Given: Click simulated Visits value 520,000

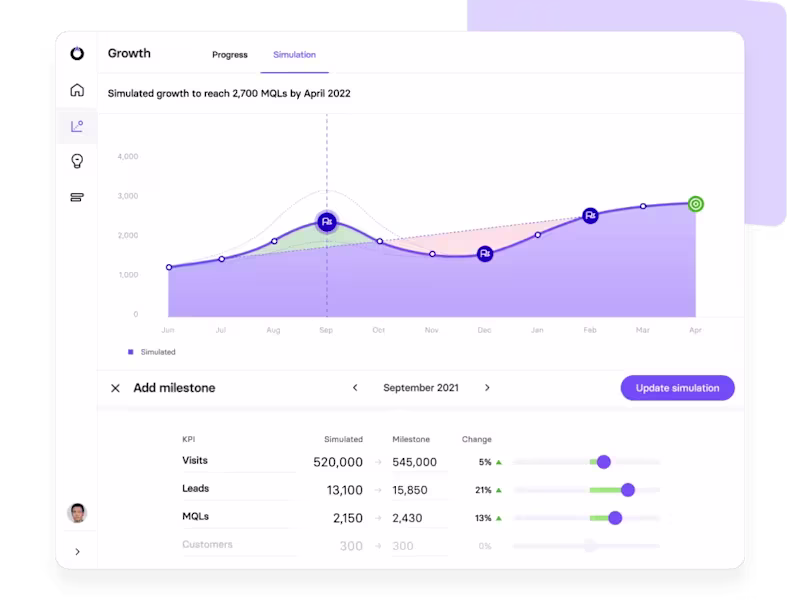Looking at the screenshot, I should tap(338, 462).
